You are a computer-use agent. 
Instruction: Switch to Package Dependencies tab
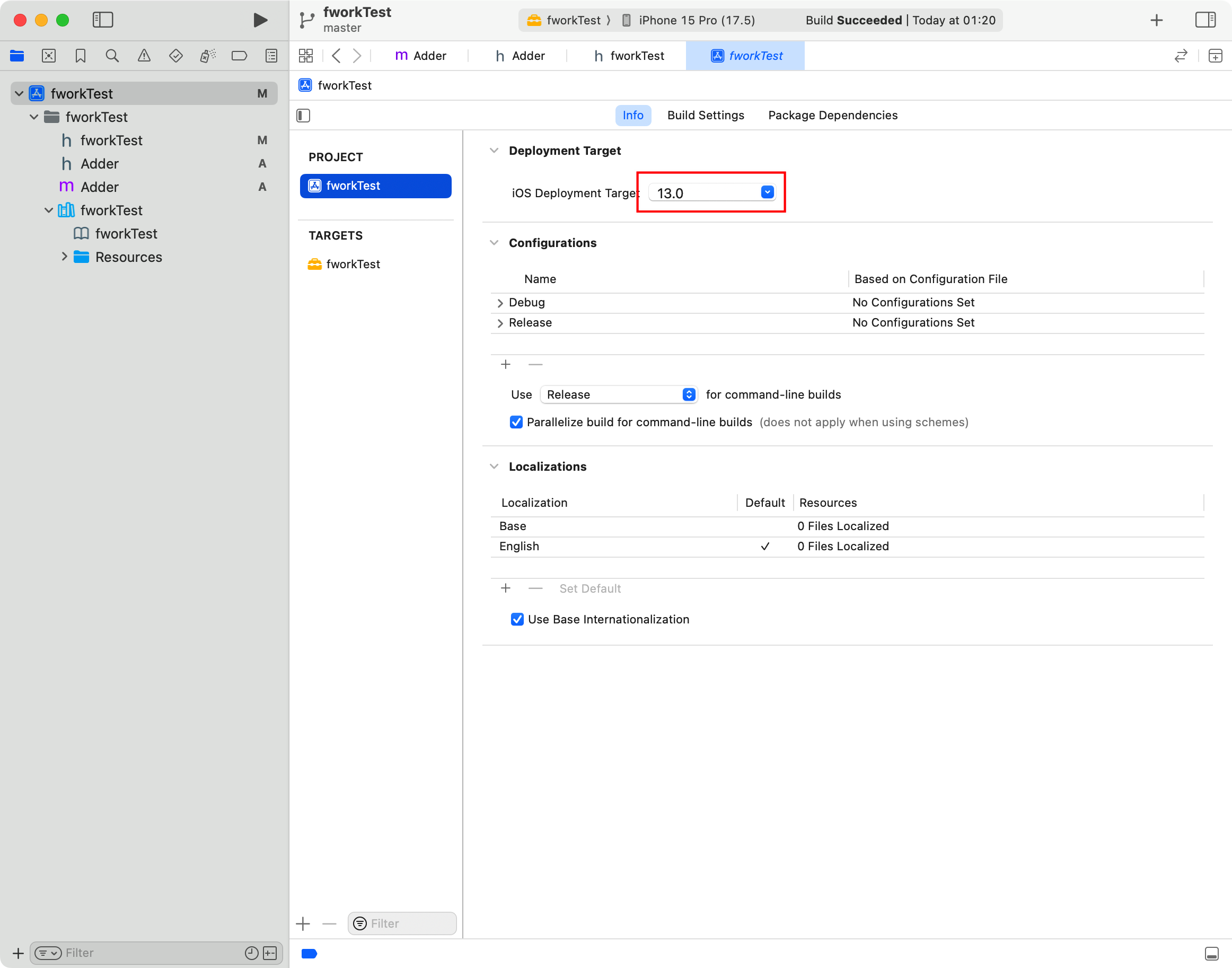point(832,116)
